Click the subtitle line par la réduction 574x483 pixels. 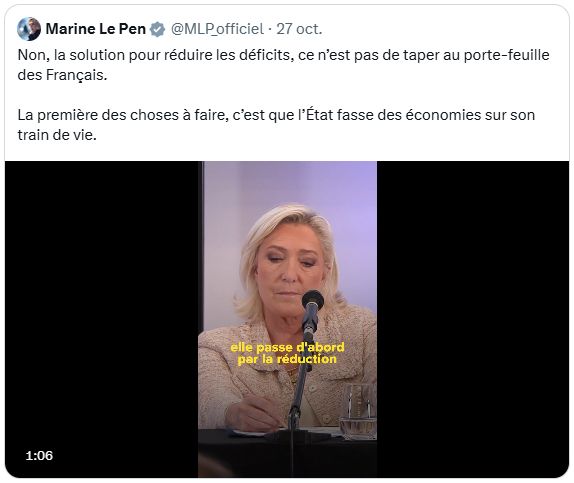(287, 359)
